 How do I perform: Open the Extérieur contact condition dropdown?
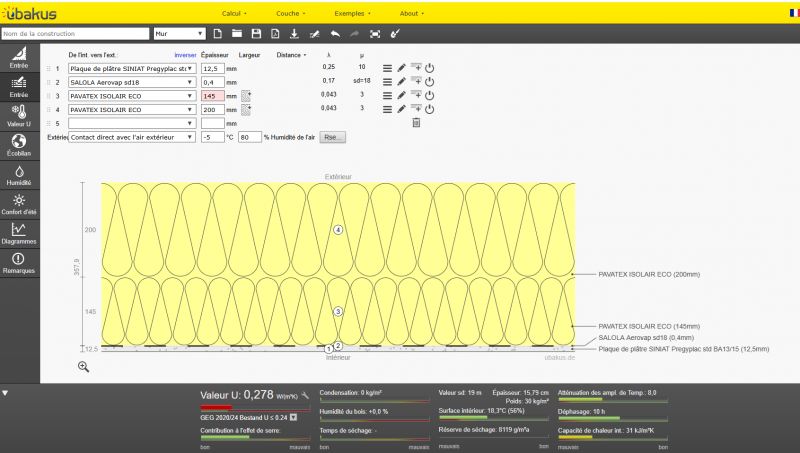click(x=131, y=137)
